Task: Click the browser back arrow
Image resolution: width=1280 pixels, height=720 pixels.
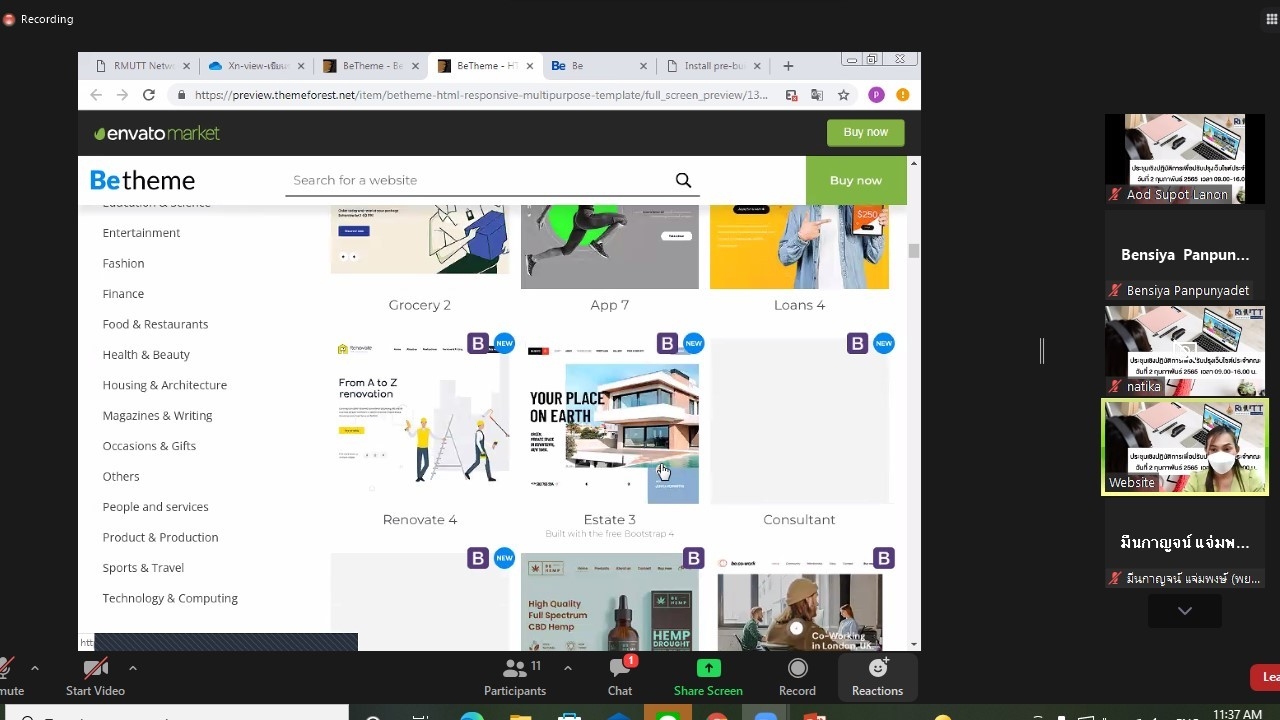Action: tap(96, 95)
